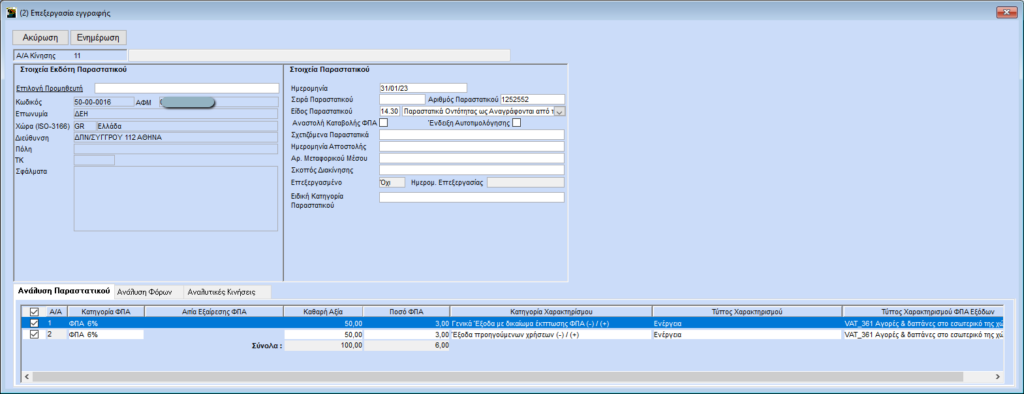Click the Γενικά Έξοδα με δικαίωμα έκπτωσης cell
Screen dimensions: 1024x394
click(551, 323)
